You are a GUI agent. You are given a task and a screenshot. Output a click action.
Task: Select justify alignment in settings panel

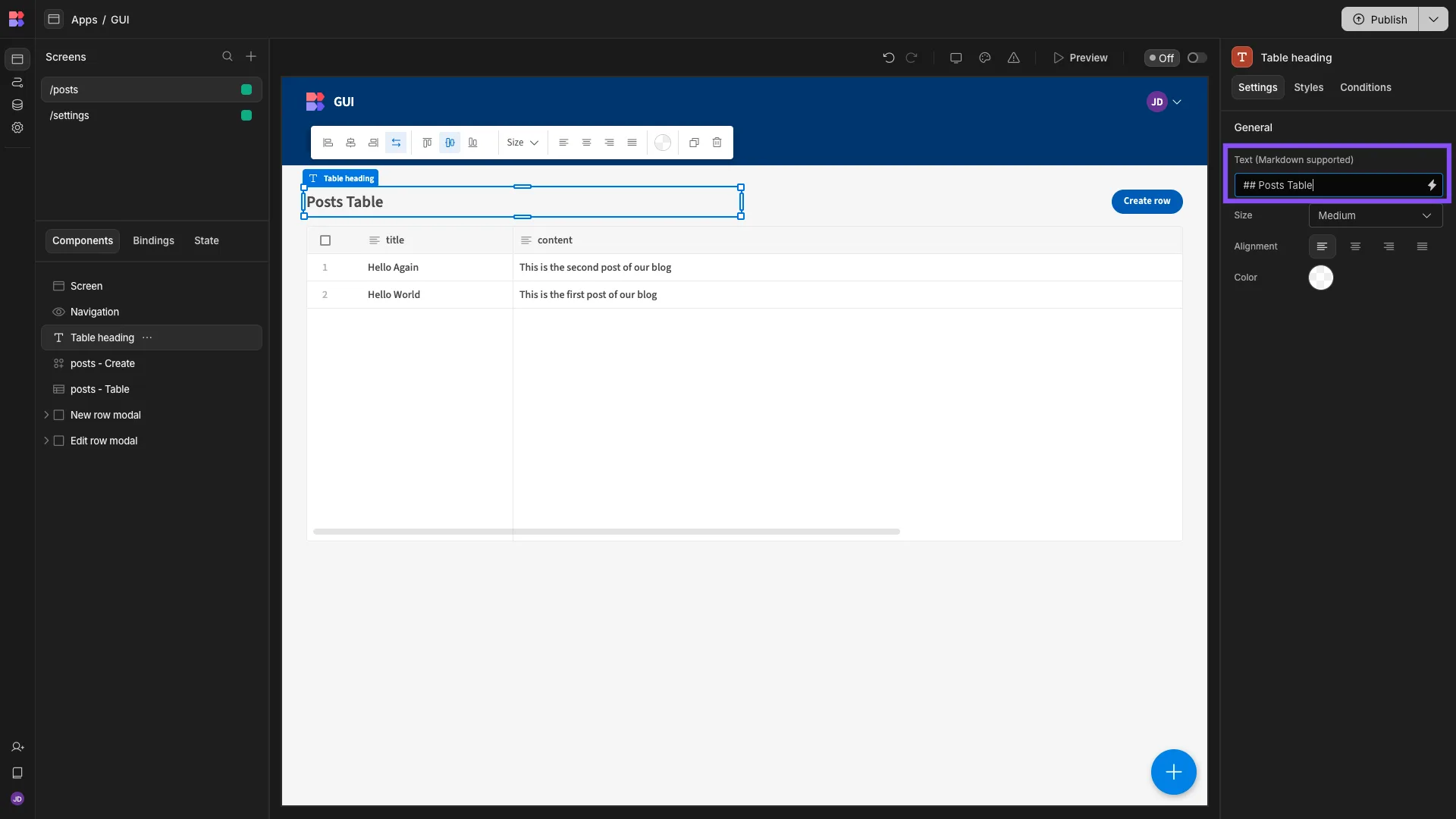coord(1422,246)
